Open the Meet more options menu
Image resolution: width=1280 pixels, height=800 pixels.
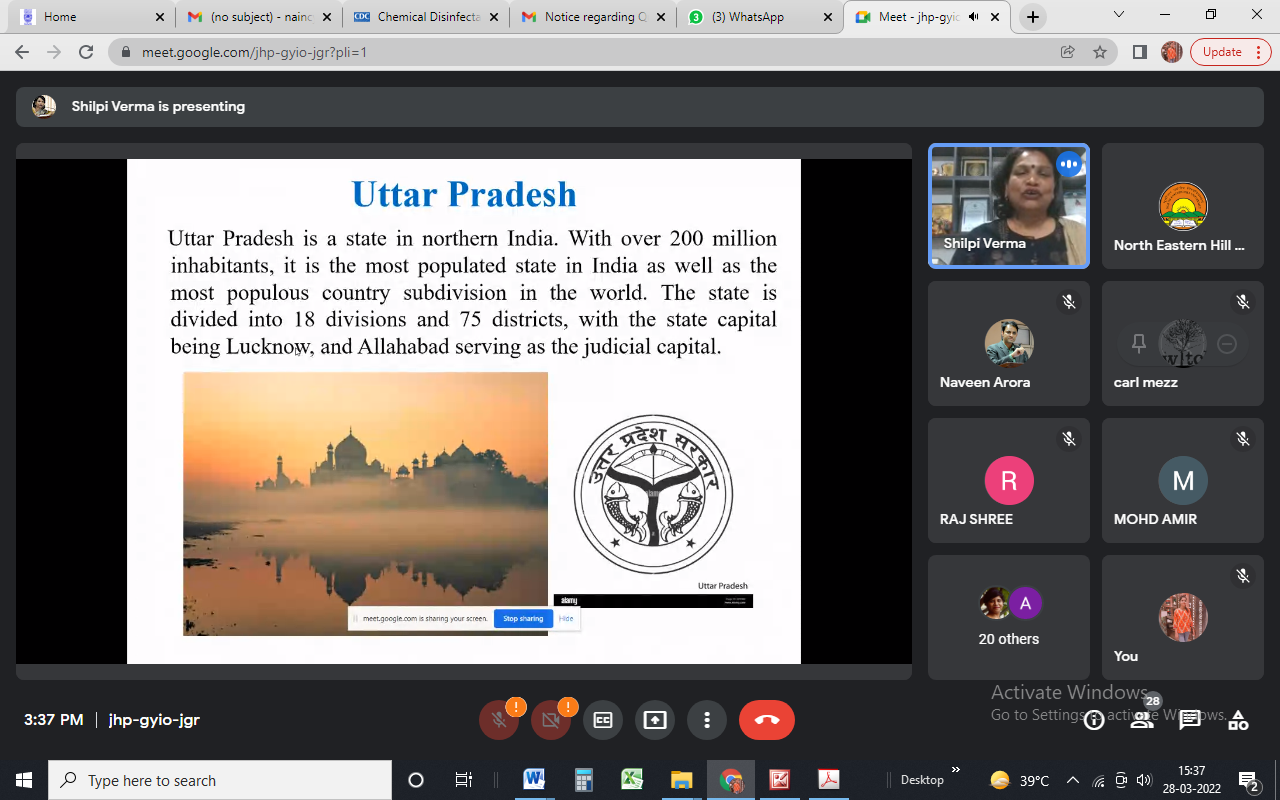click(707, 720)
